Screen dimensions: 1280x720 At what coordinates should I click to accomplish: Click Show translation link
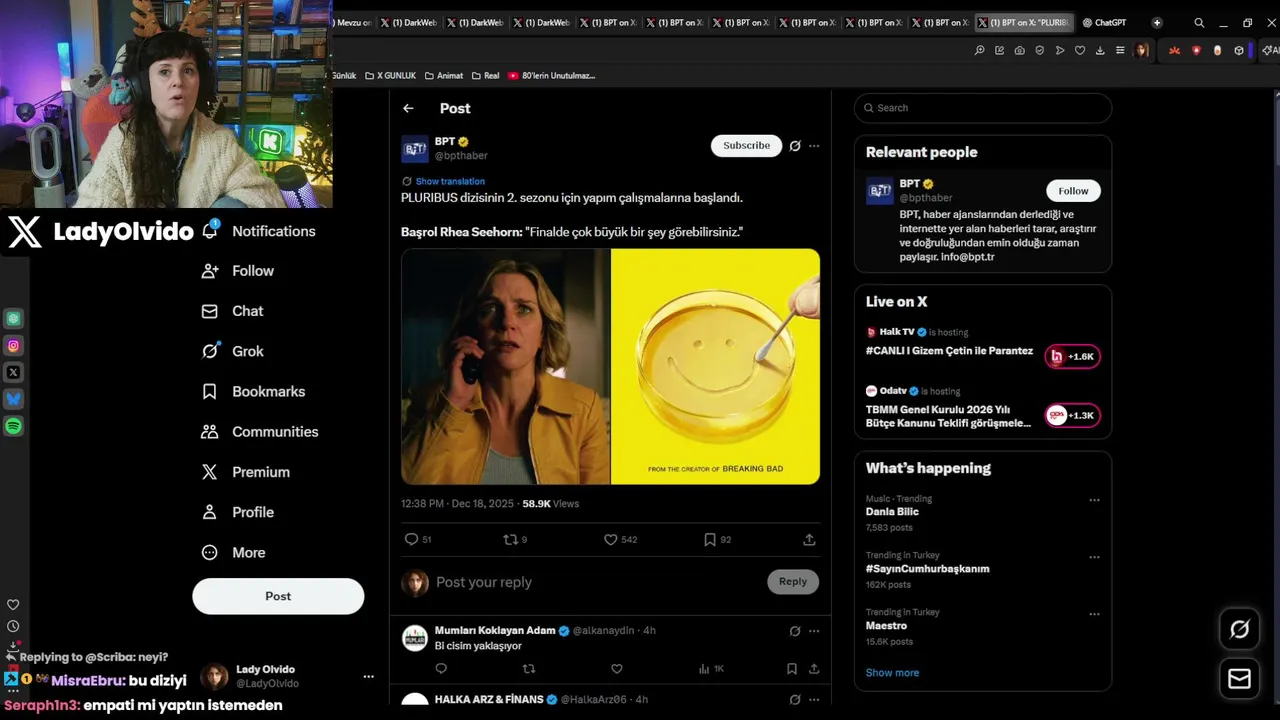pyautogui.click(x=450, y=181)
